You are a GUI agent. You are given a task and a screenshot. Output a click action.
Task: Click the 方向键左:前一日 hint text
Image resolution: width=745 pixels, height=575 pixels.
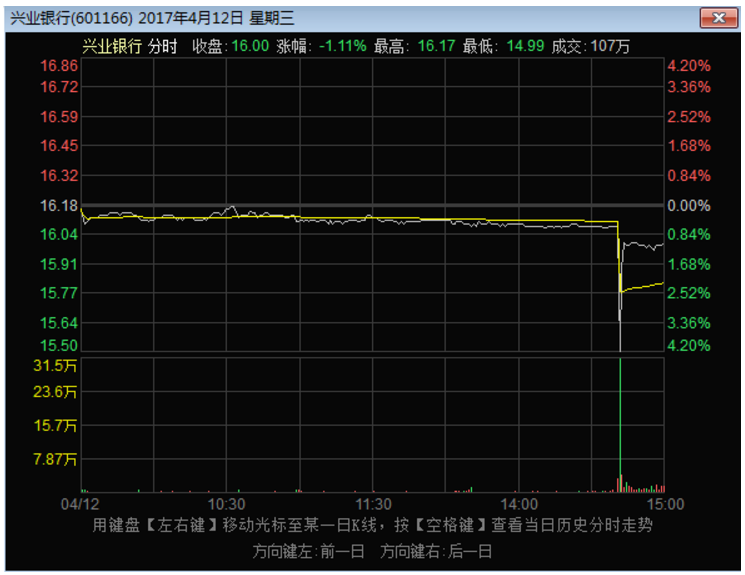tap(308, 552)
